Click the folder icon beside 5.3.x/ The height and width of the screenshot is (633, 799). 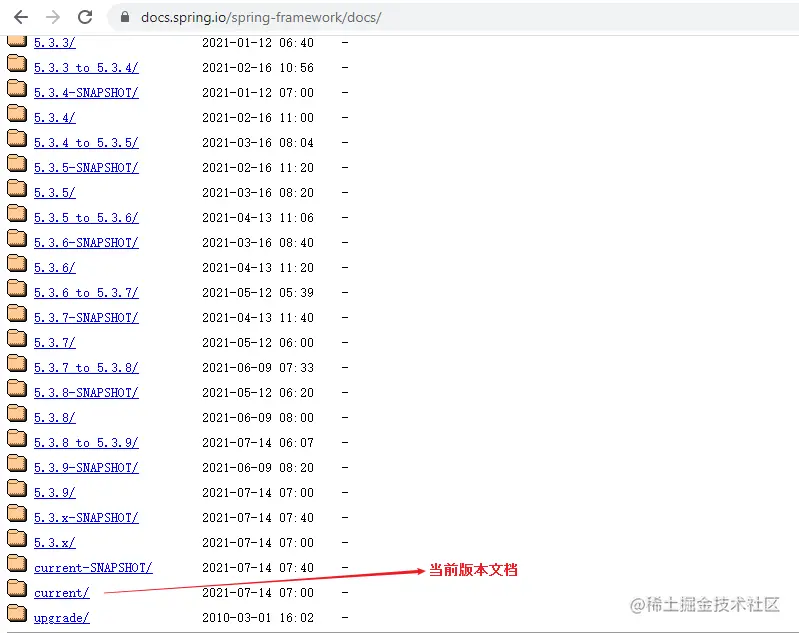pos(17,538)
